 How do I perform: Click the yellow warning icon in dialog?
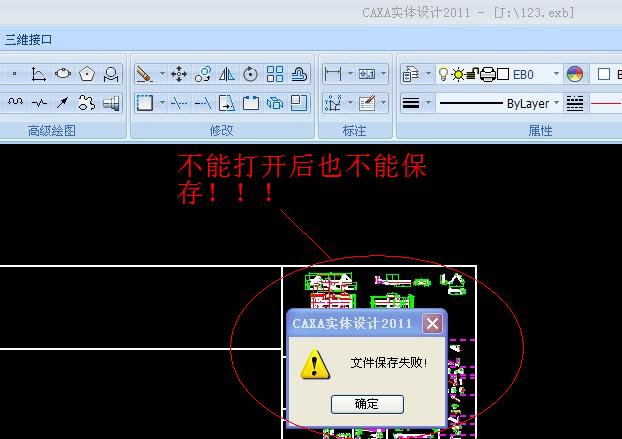click(315, 364)
